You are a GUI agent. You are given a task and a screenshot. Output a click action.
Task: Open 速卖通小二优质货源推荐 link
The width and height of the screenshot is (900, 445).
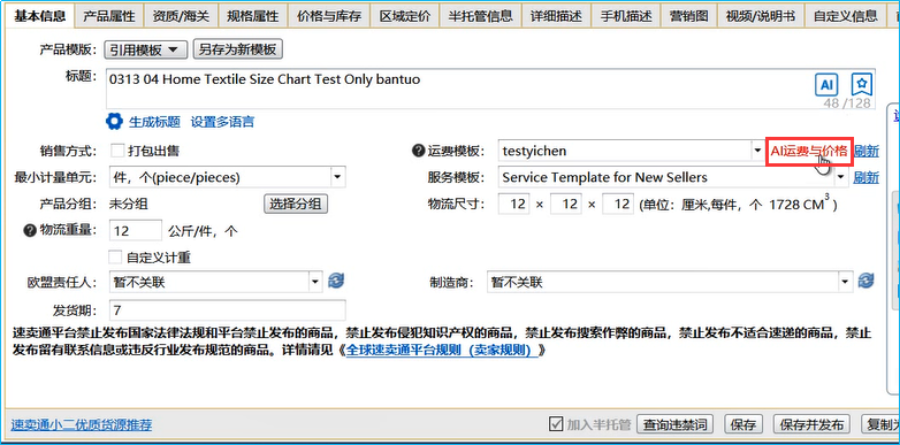(82, 425)
